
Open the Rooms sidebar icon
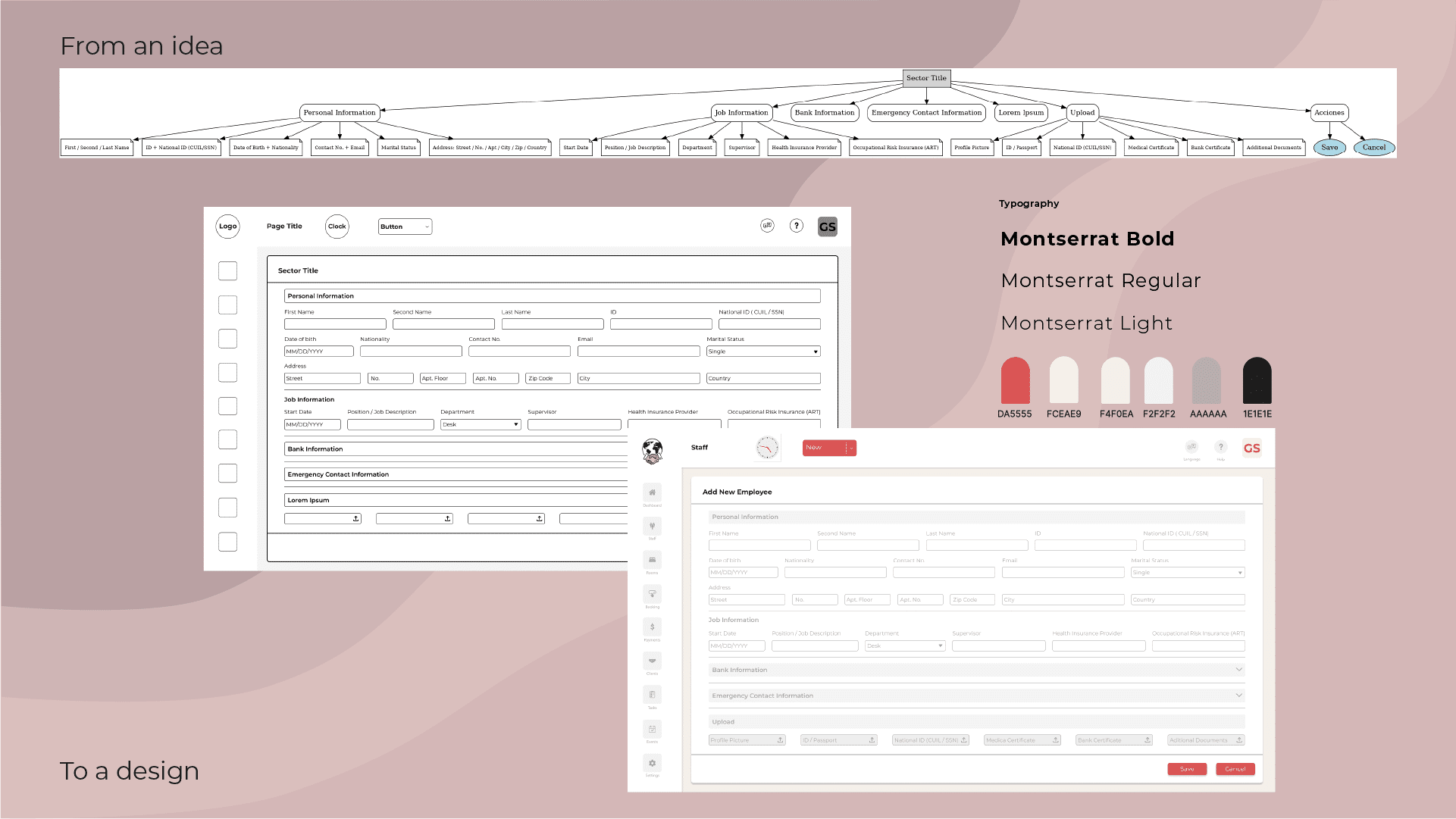[652, 560]
